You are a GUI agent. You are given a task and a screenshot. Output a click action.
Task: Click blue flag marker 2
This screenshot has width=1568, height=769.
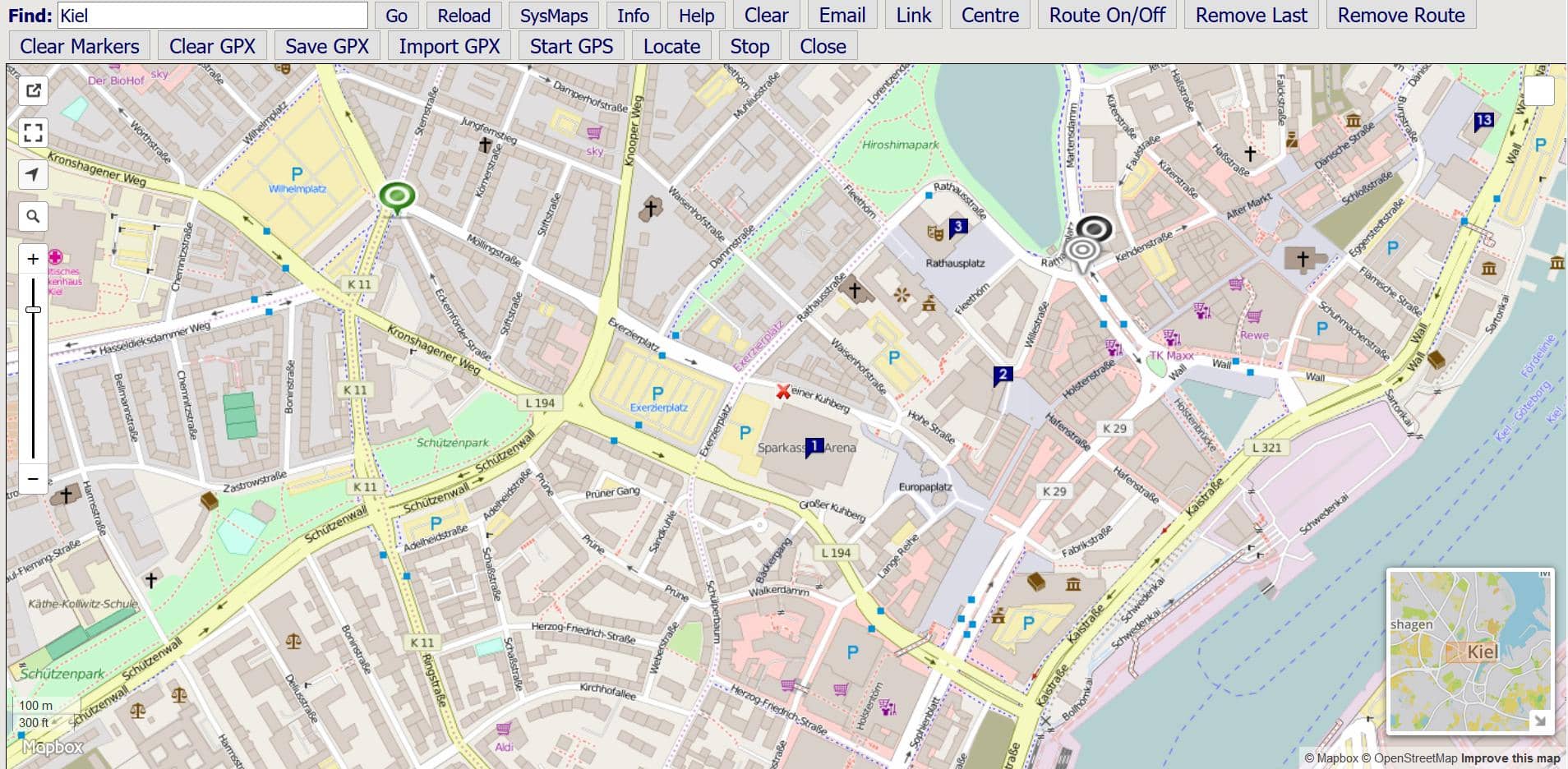[x=1002, y=375]
